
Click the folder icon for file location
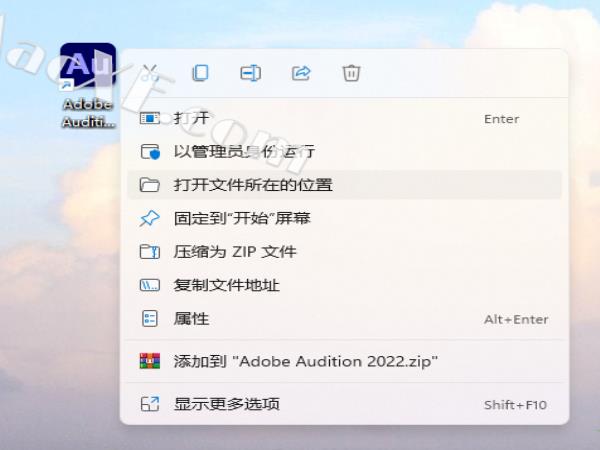[150, 185]
